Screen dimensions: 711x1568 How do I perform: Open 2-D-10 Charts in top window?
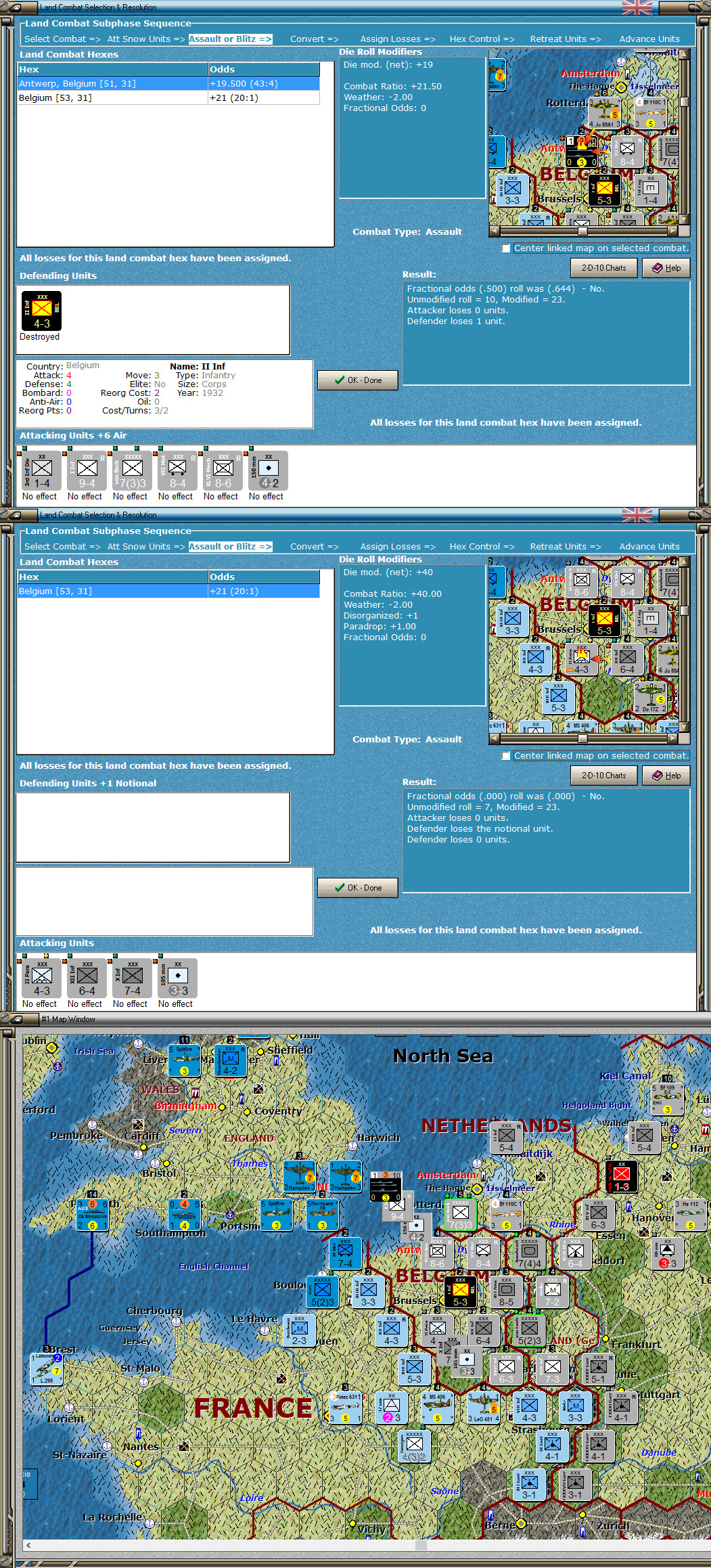pyautogui.click(x=604, y=268)
